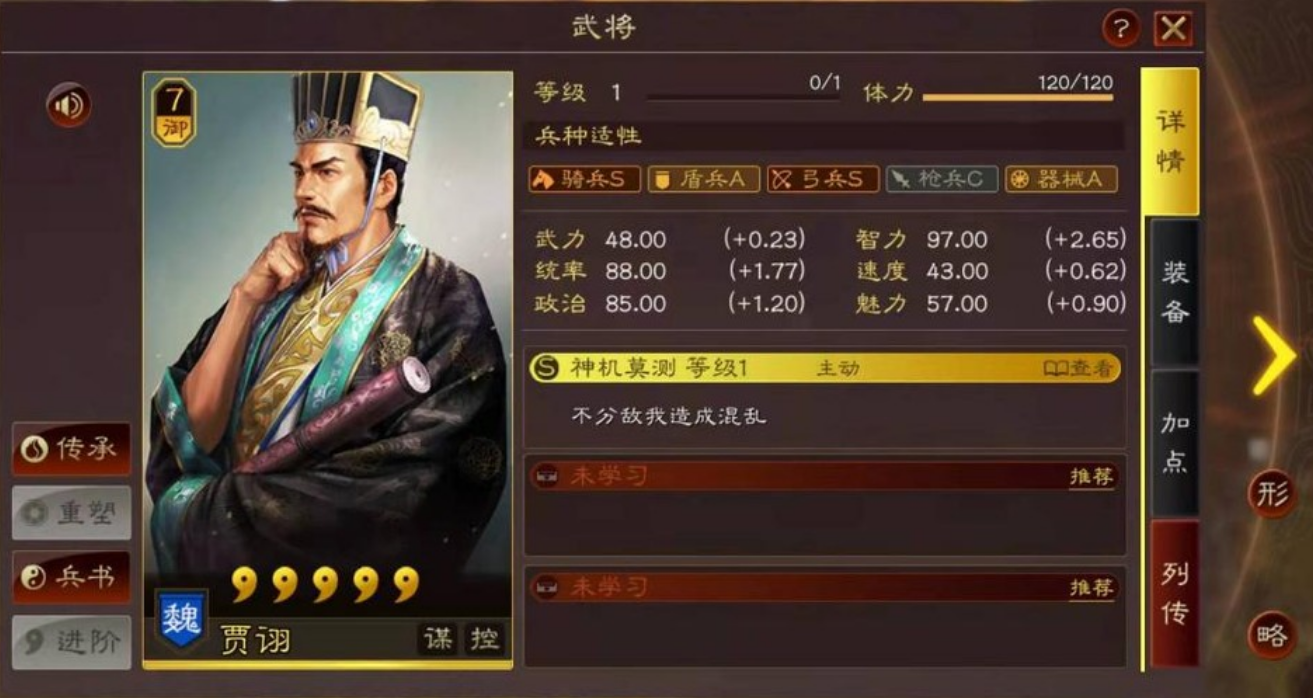The image size is (1313, 698).
Task: View 神机莫测 skill details via 查看
Action: click(1078, 368)
